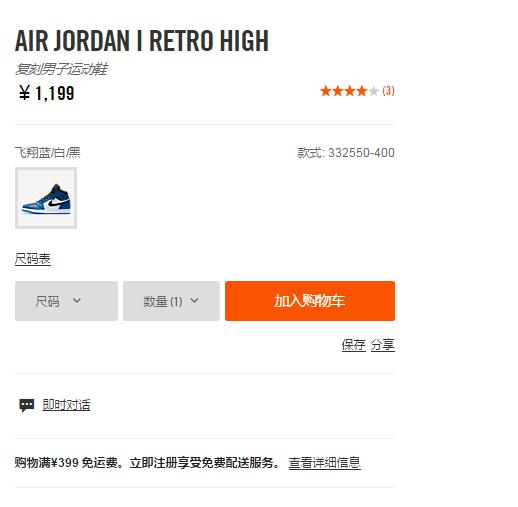This screenshot has height=507, width=518.
Task: Click the chevron arrow beside 尺码
Action: point(77,301)
